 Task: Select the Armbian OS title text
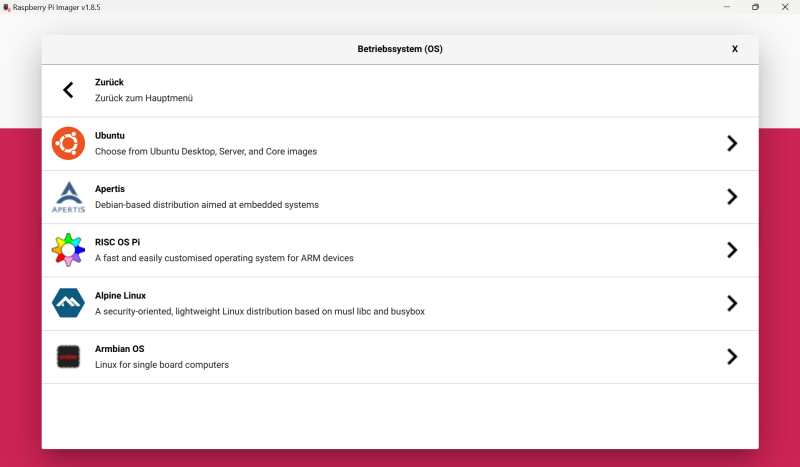click(119, 349)
